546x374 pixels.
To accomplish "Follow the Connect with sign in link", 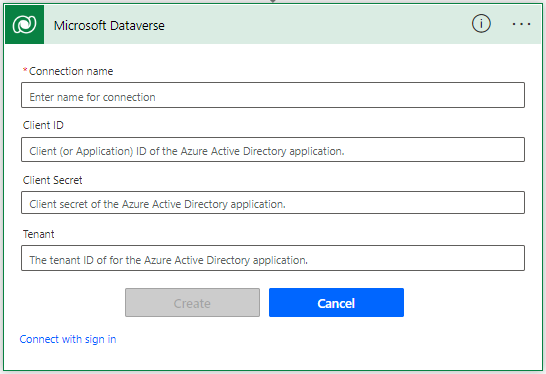I will [68, 339].
